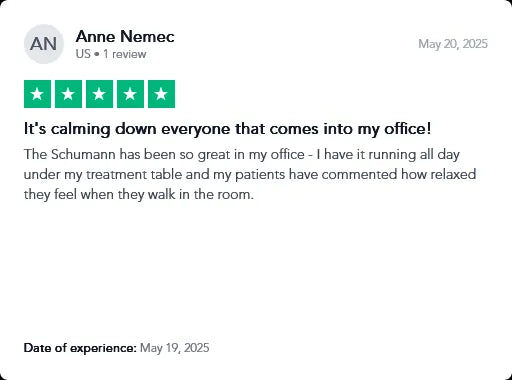Click the 'Date of experience' label
512x380 pixels.
[80, 348]
